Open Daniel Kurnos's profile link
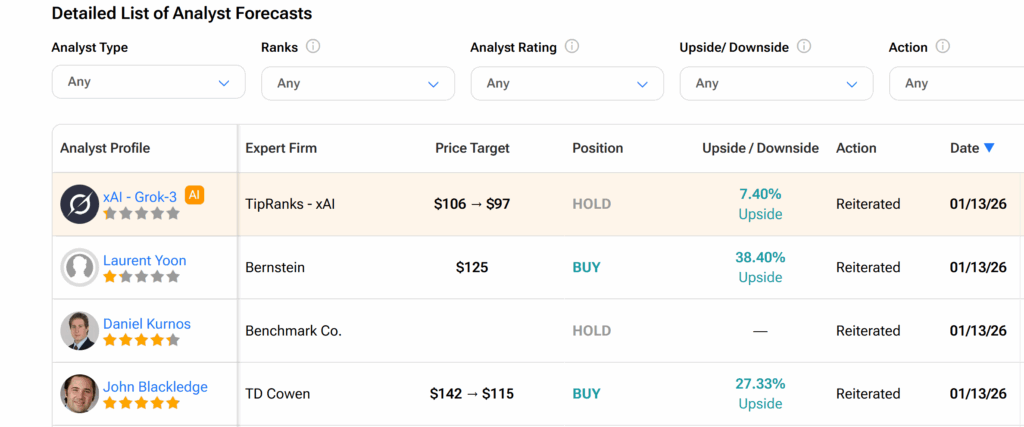Viewport: 1024px width, 427px height. (x=146, y=324)
